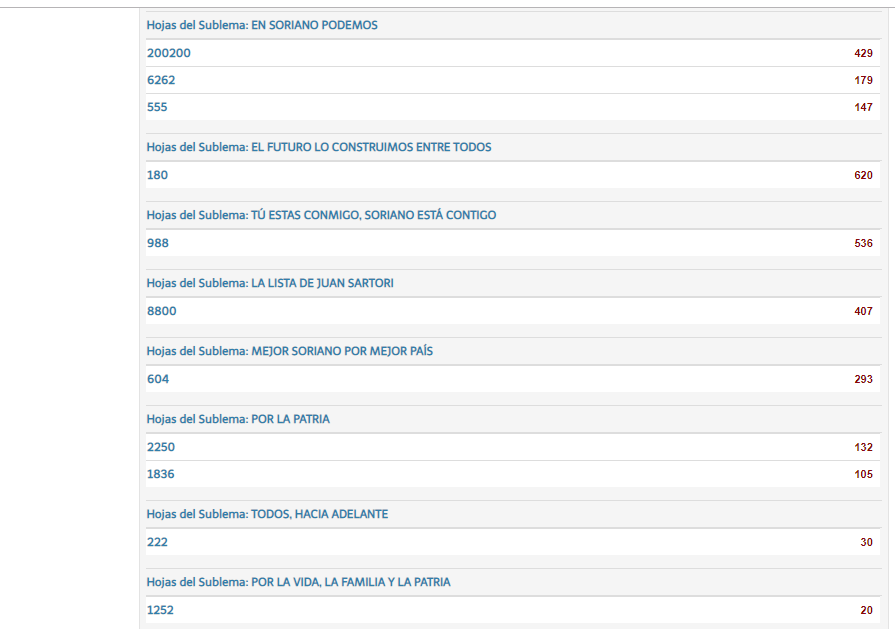The height and width of the screenshot is (629, 895).
Task: Select list 1836 link
Action: [161, 474]
